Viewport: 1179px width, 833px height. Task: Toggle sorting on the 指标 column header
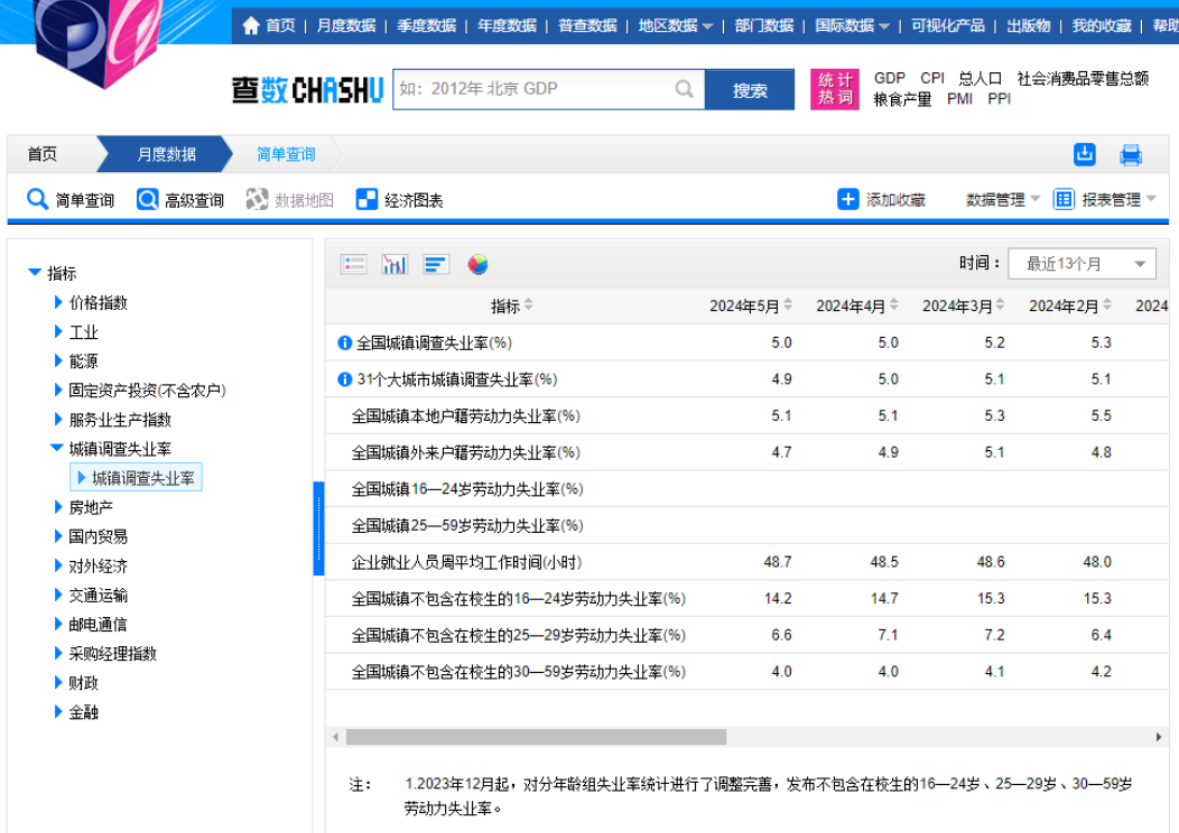pyautogui.click(x=528, y=306)
